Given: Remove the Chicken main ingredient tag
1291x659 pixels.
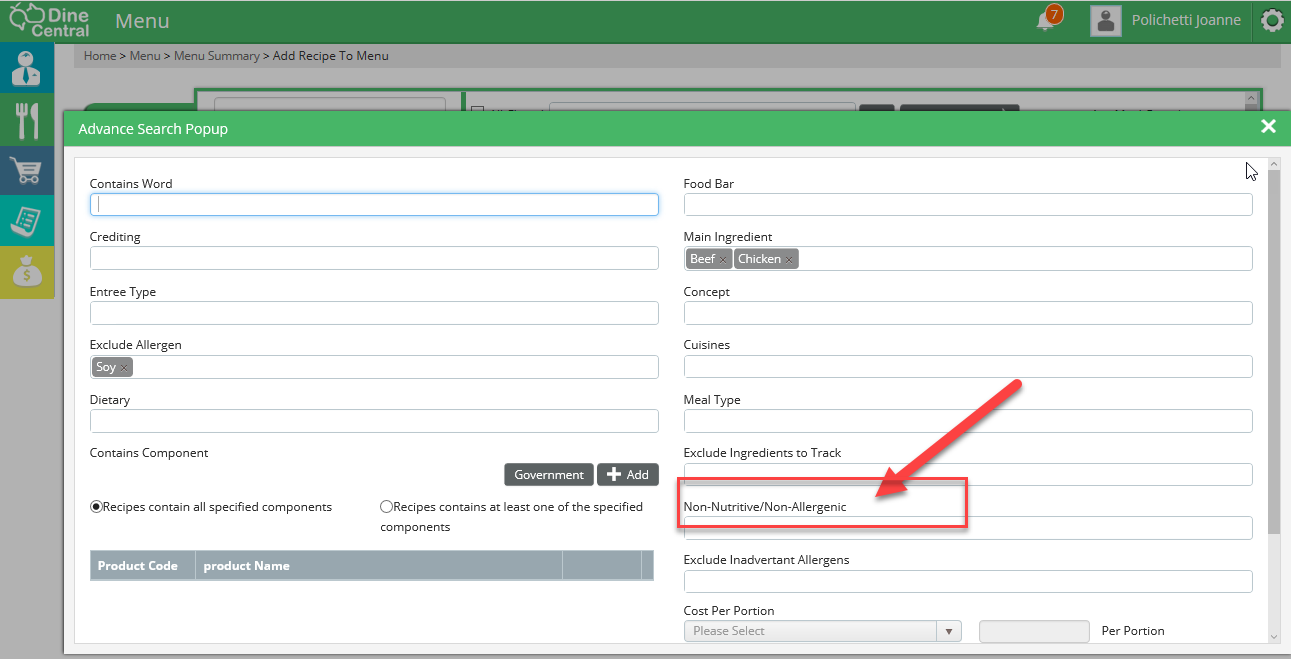Looking at the screenshot, I should (789, 260).
